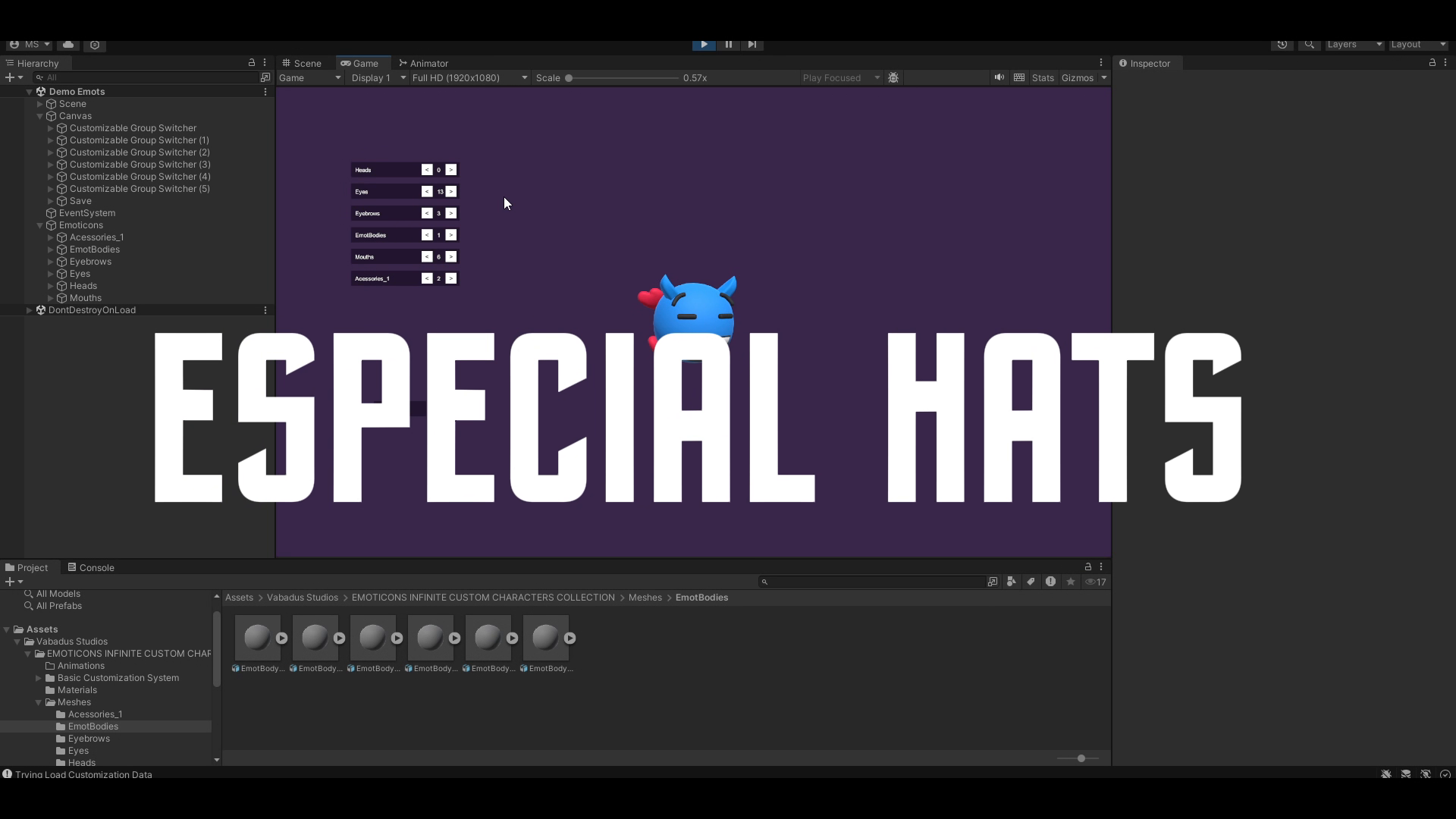
Task: Open the Hierarchy panel options menu
Action: click(265, 62)
